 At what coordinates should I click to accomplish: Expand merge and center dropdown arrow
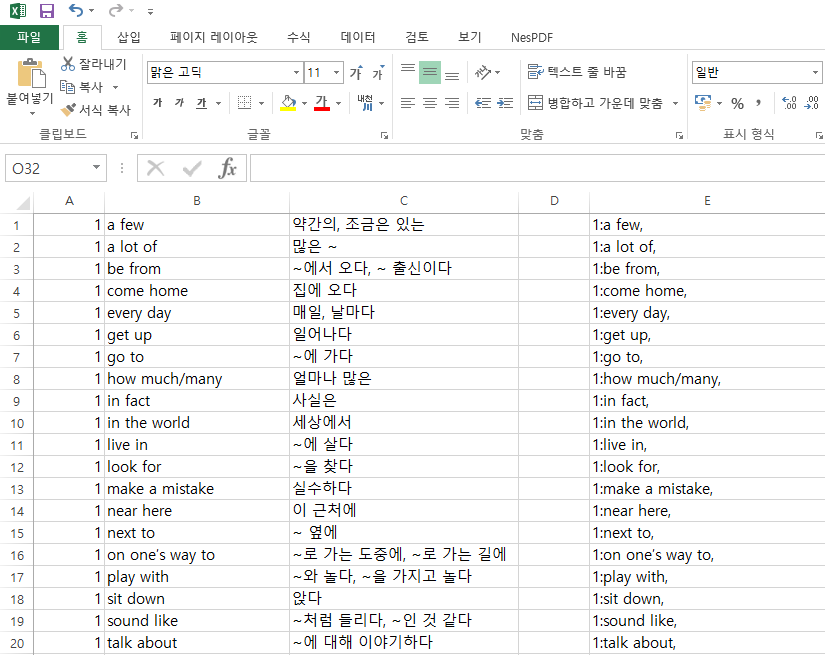(x=676, y=103)
